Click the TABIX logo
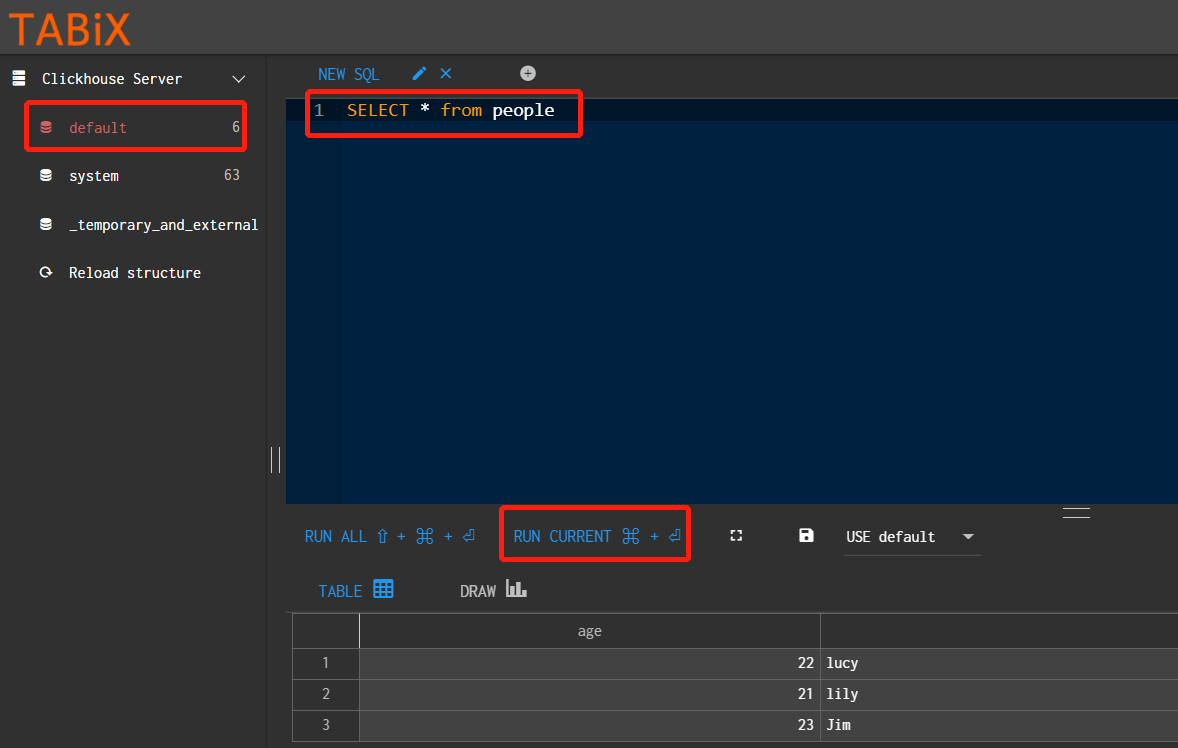Image resolution: width=1178 pixels, height=748 pixels. 70,29
